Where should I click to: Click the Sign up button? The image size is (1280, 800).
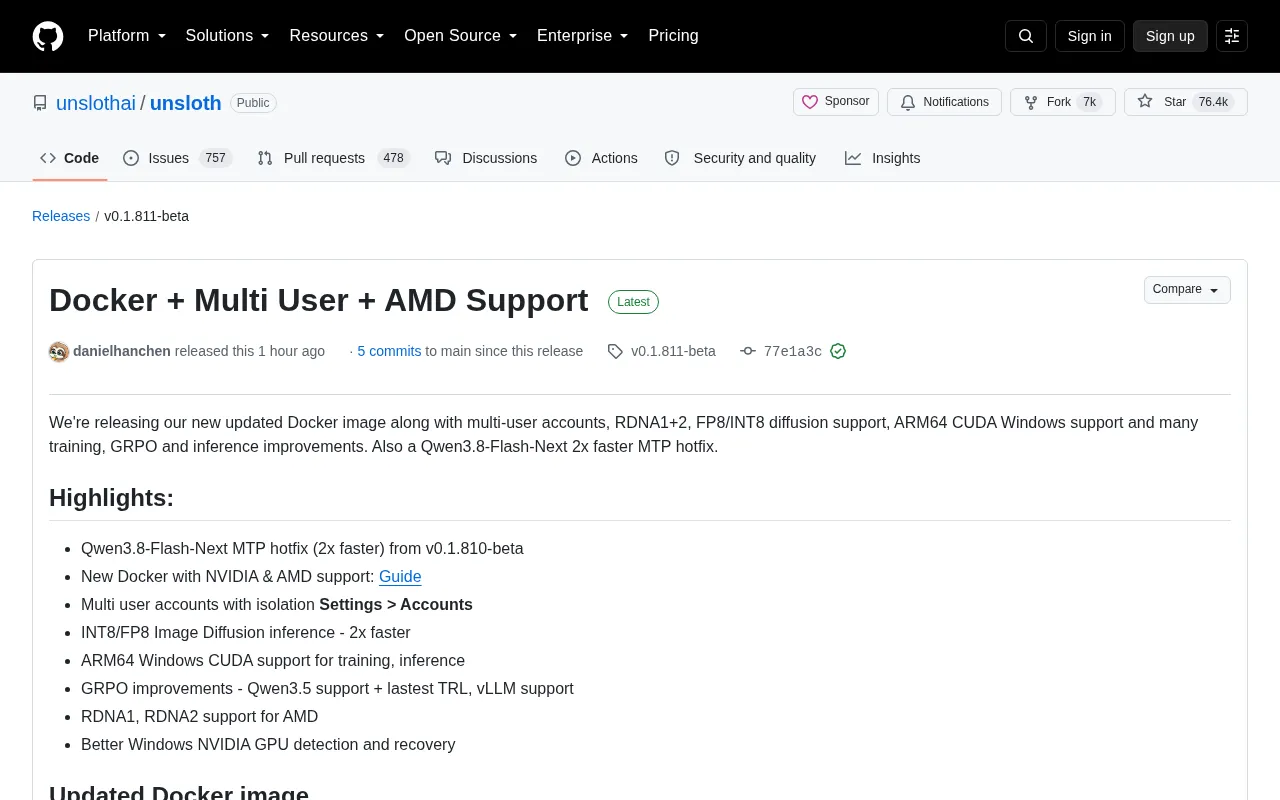point(1170,36)
